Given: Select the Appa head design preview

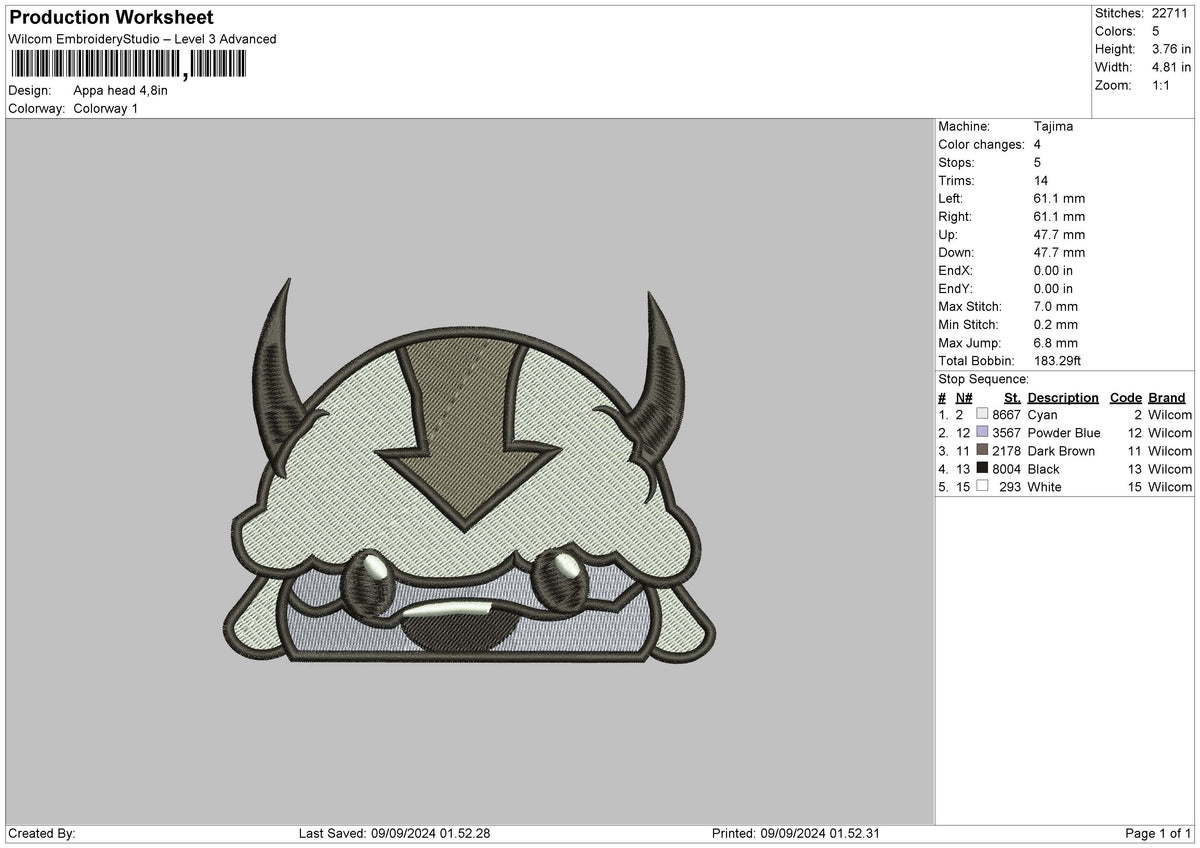Looking at the screenshot, I should 470,480.
